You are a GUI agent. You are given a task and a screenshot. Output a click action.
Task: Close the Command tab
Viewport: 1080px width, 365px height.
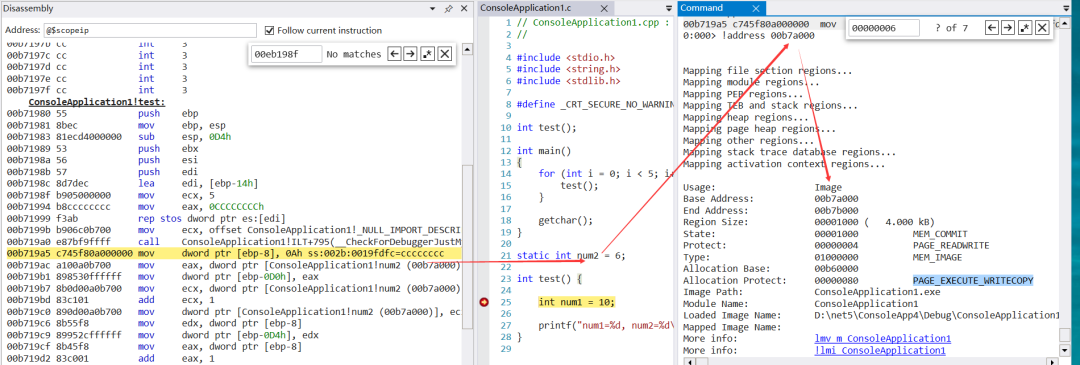[756, 8]
